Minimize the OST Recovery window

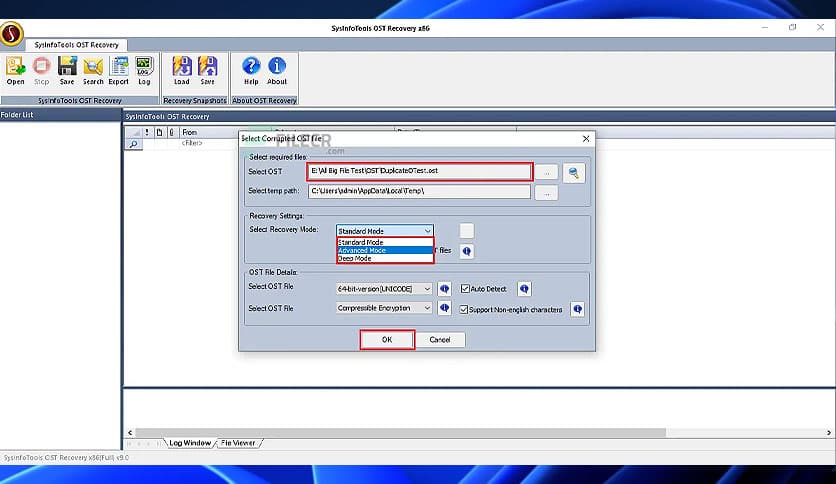[x=765, y=28]
